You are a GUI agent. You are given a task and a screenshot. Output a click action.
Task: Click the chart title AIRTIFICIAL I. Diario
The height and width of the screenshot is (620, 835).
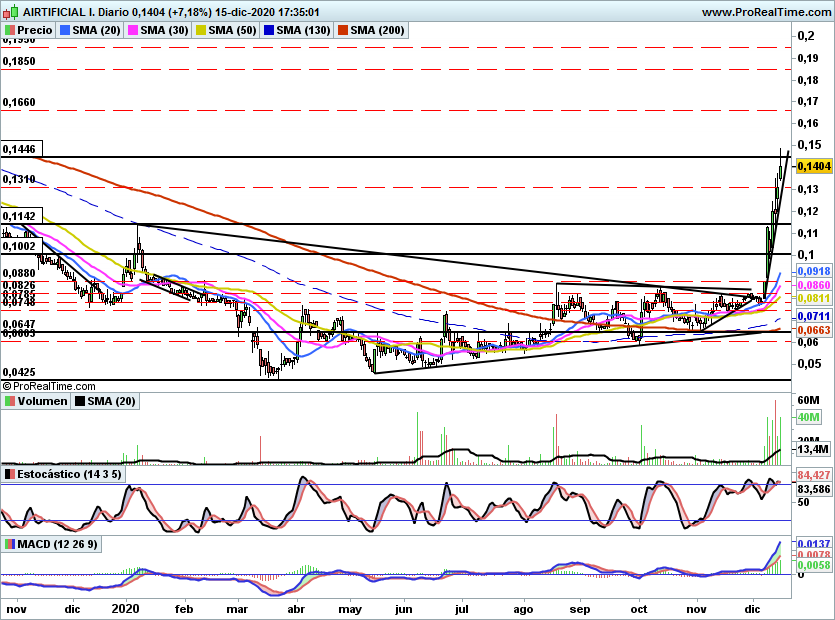[x=75, y=12]
